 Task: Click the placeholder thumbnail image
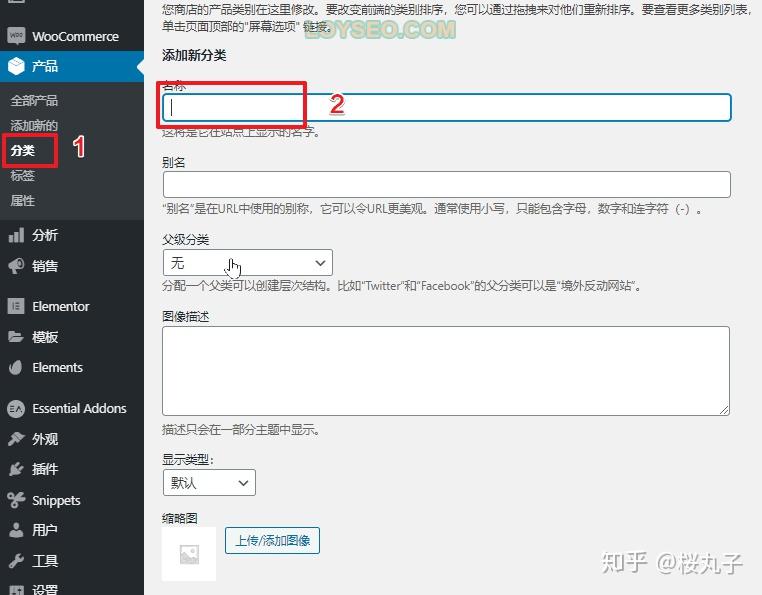pyautogui.click(x=189, y=554)
